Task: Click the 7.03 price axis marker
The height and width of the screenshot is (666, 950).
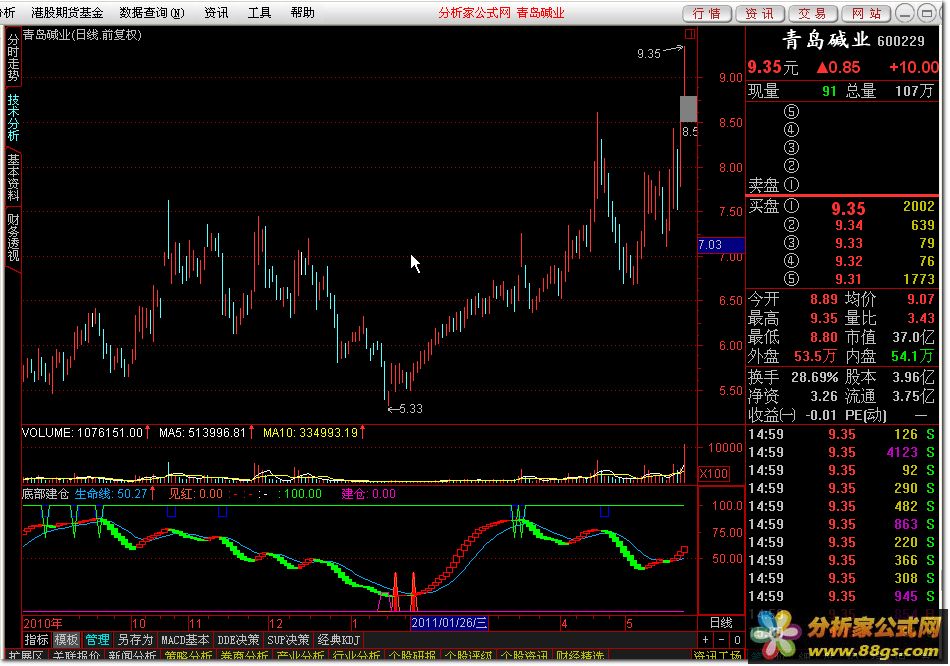Action: pos(721,245)
